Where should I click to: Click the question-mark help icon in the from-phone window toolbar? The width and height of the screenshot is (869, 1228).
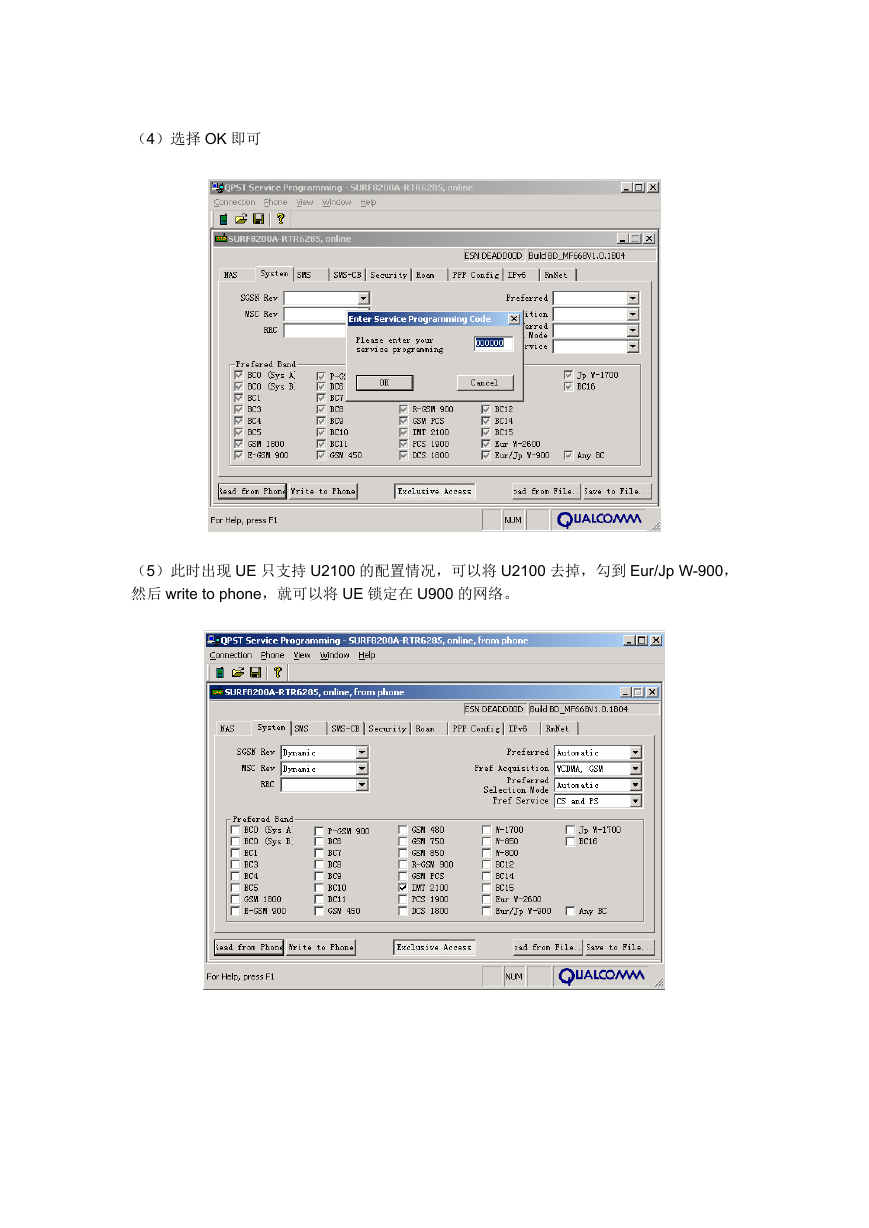(x=277, y=673)
